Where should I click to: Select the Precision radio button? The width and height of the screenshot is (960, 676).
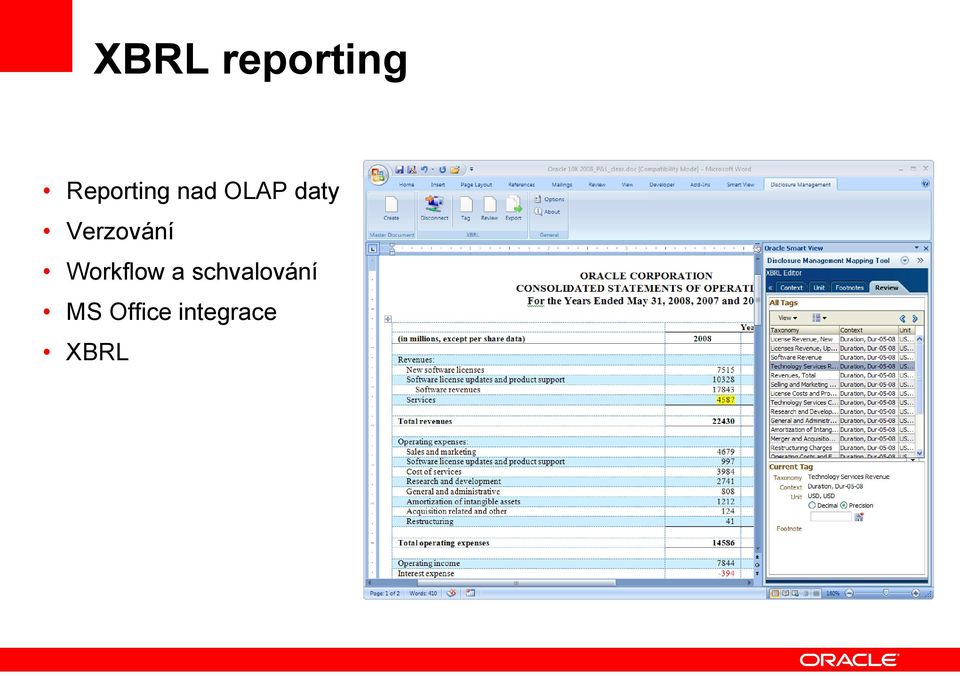pyautogui.click(x=844, y=506)
